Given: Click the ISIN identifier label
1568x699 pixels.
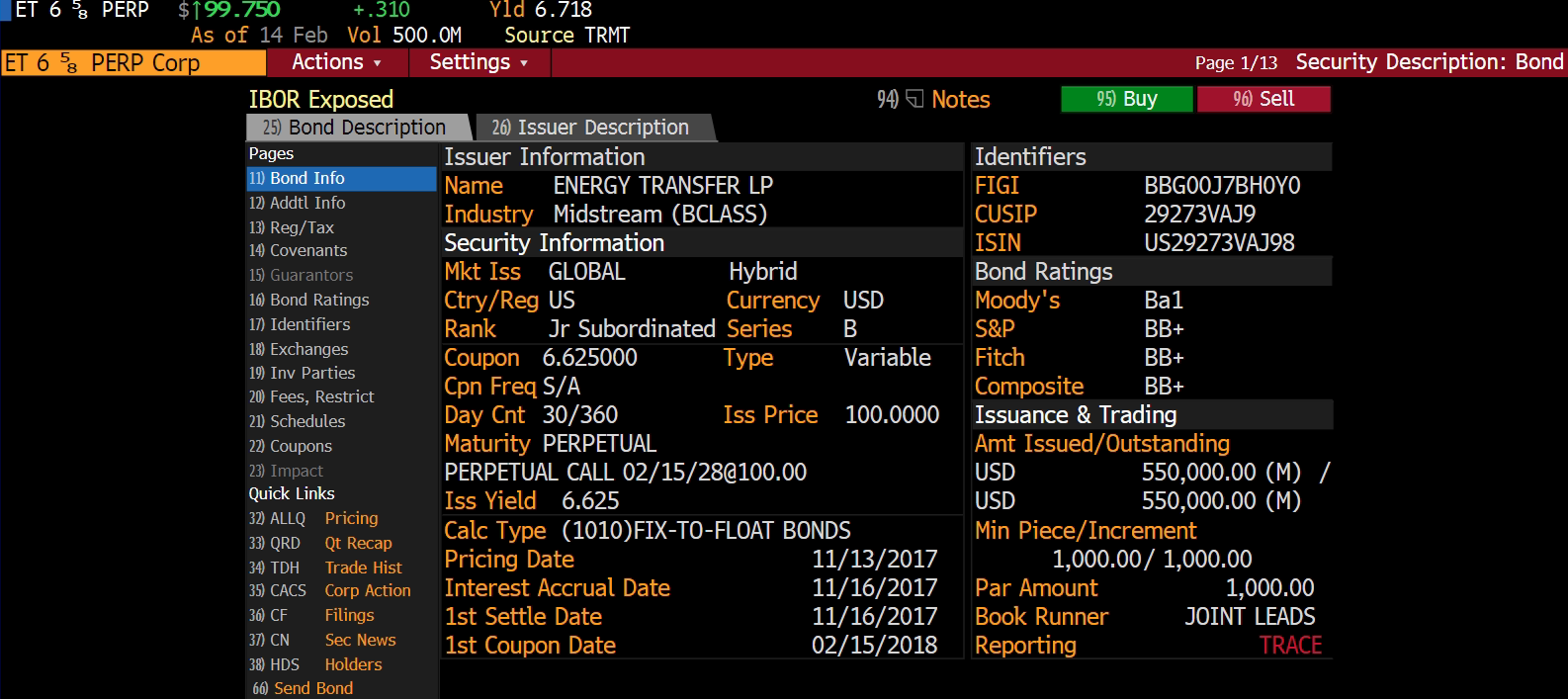Looking at the screenshot, I should pyautogui.click(x=998, y=243).
